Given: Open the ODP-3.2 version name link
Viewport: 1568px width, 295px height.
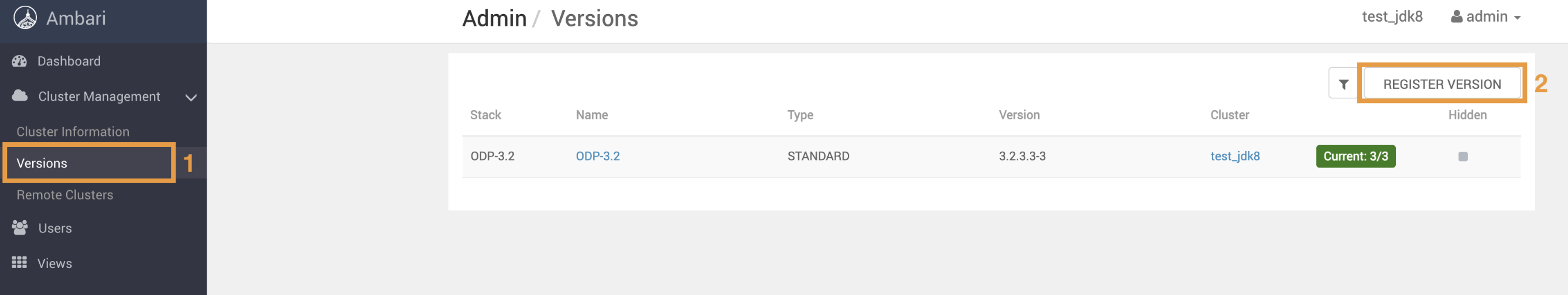Looking at the screenshot, I should [597, 156].
